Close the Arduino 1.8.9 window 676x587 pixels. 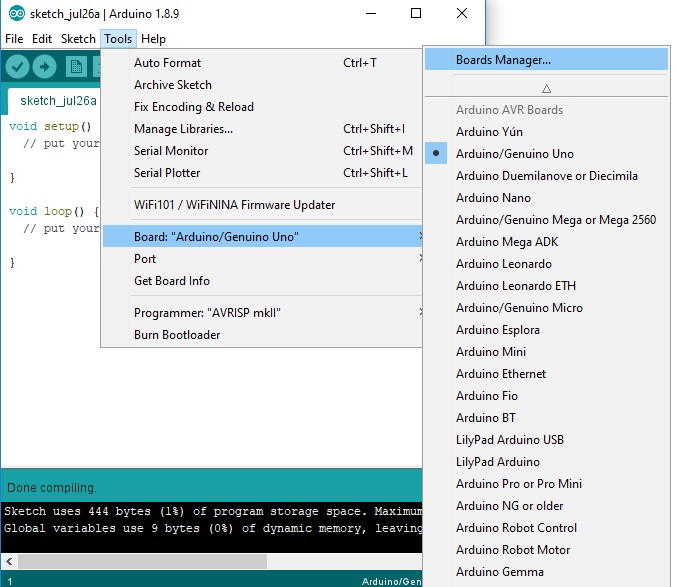pyautogui.click(x=462, y=13)
